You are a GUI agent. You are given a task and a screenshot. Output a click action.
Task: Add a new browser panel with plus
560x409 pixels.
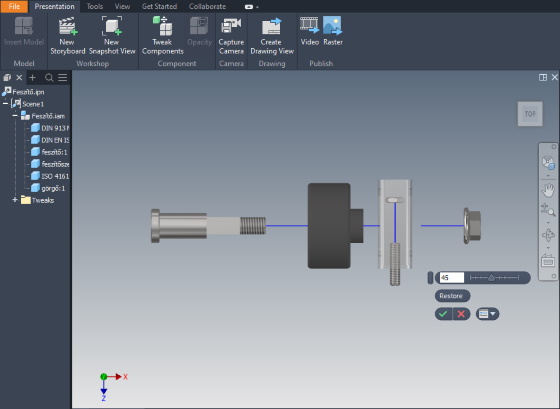pyautogui.click(x=32, y=78)
